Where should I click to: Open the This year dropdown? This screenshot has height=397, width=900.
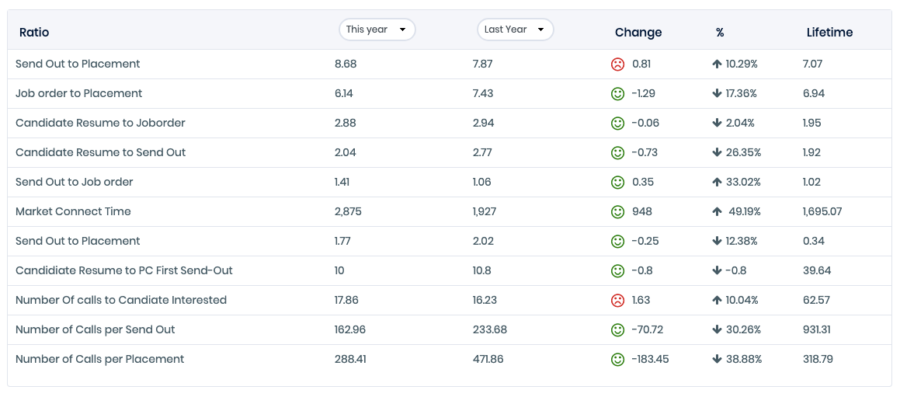click(x=377, y=30)
